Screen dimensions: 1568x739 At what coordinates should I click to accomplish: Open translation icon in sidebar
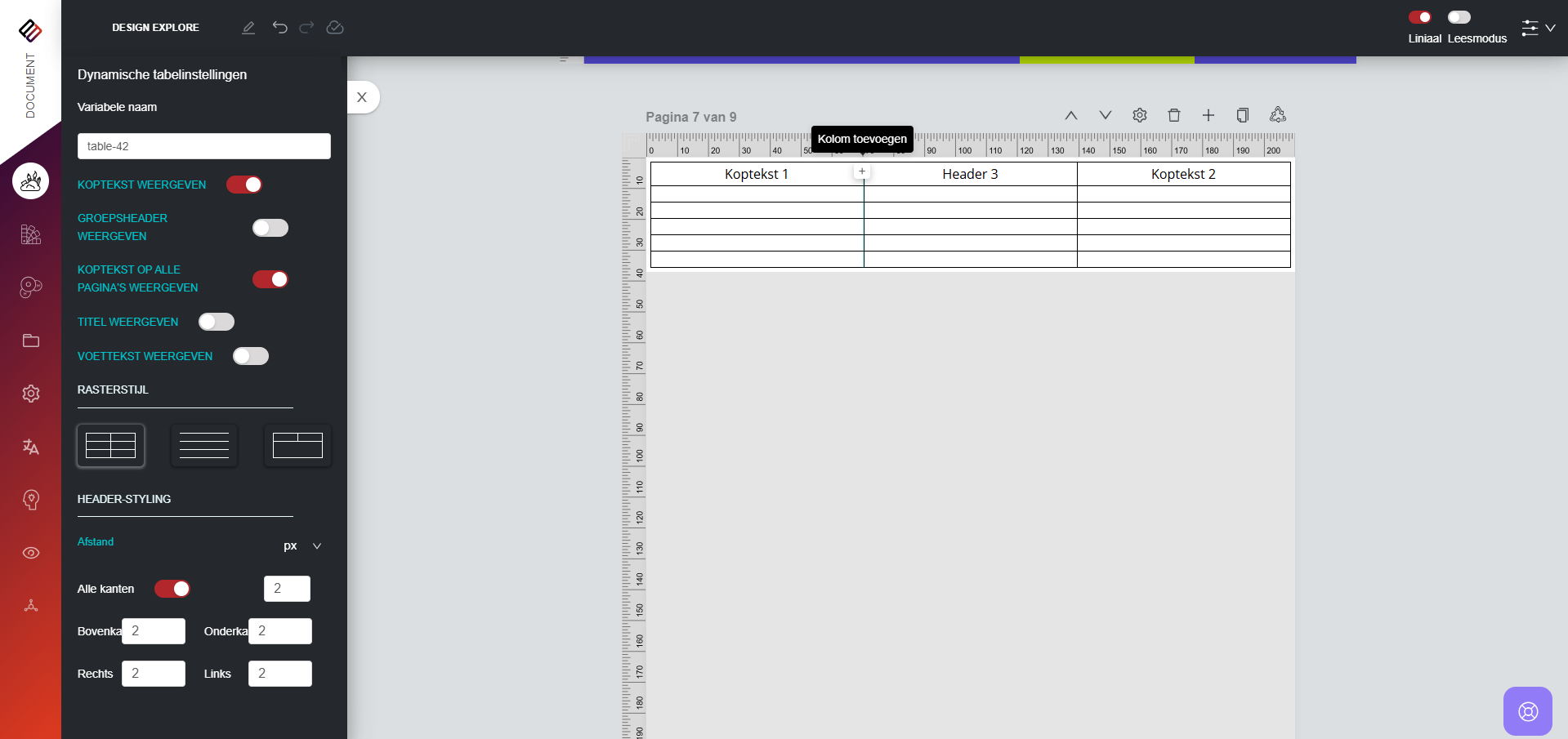(x=31, y=447)
